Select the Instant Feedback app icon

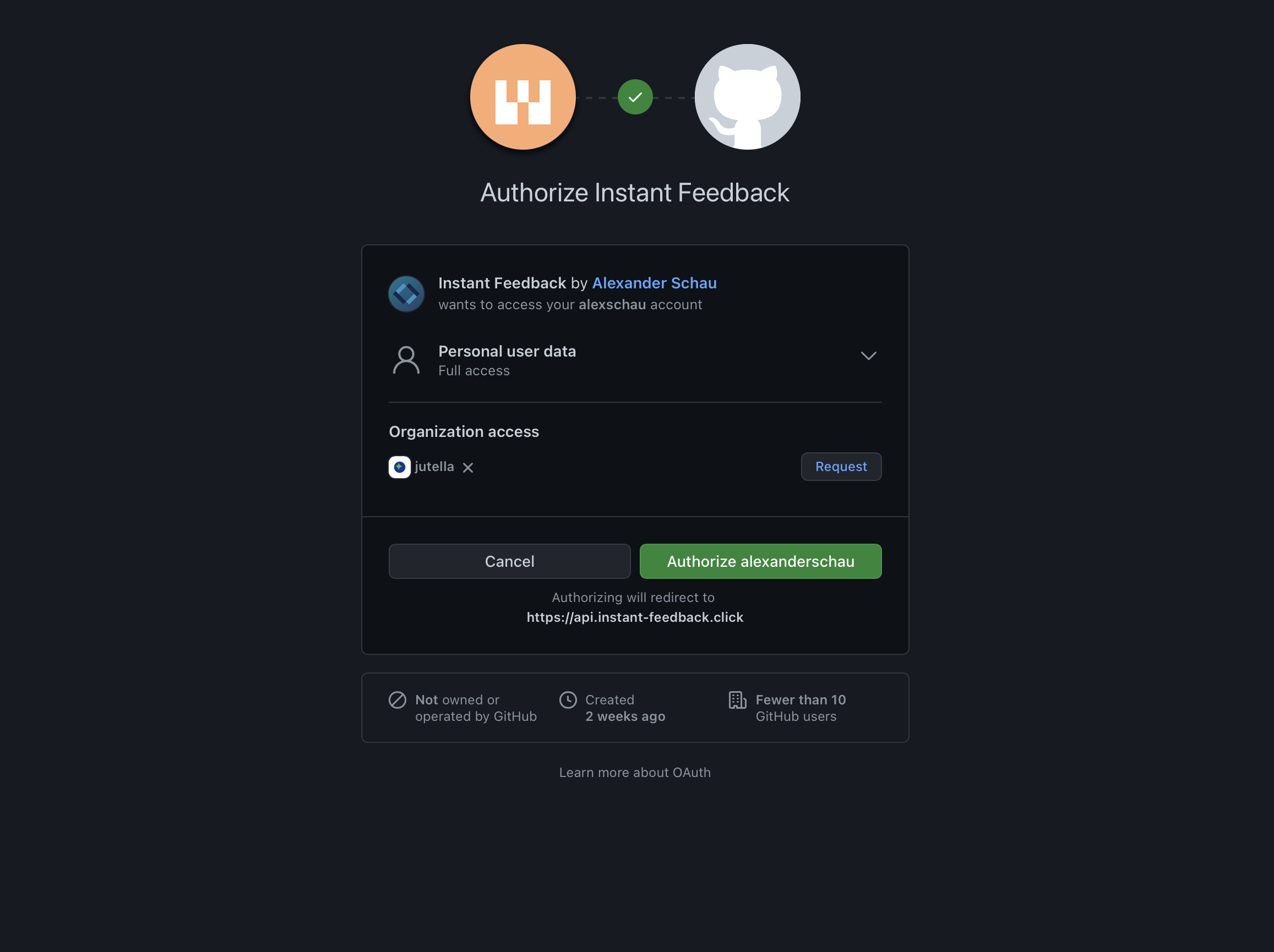[406, 293]
